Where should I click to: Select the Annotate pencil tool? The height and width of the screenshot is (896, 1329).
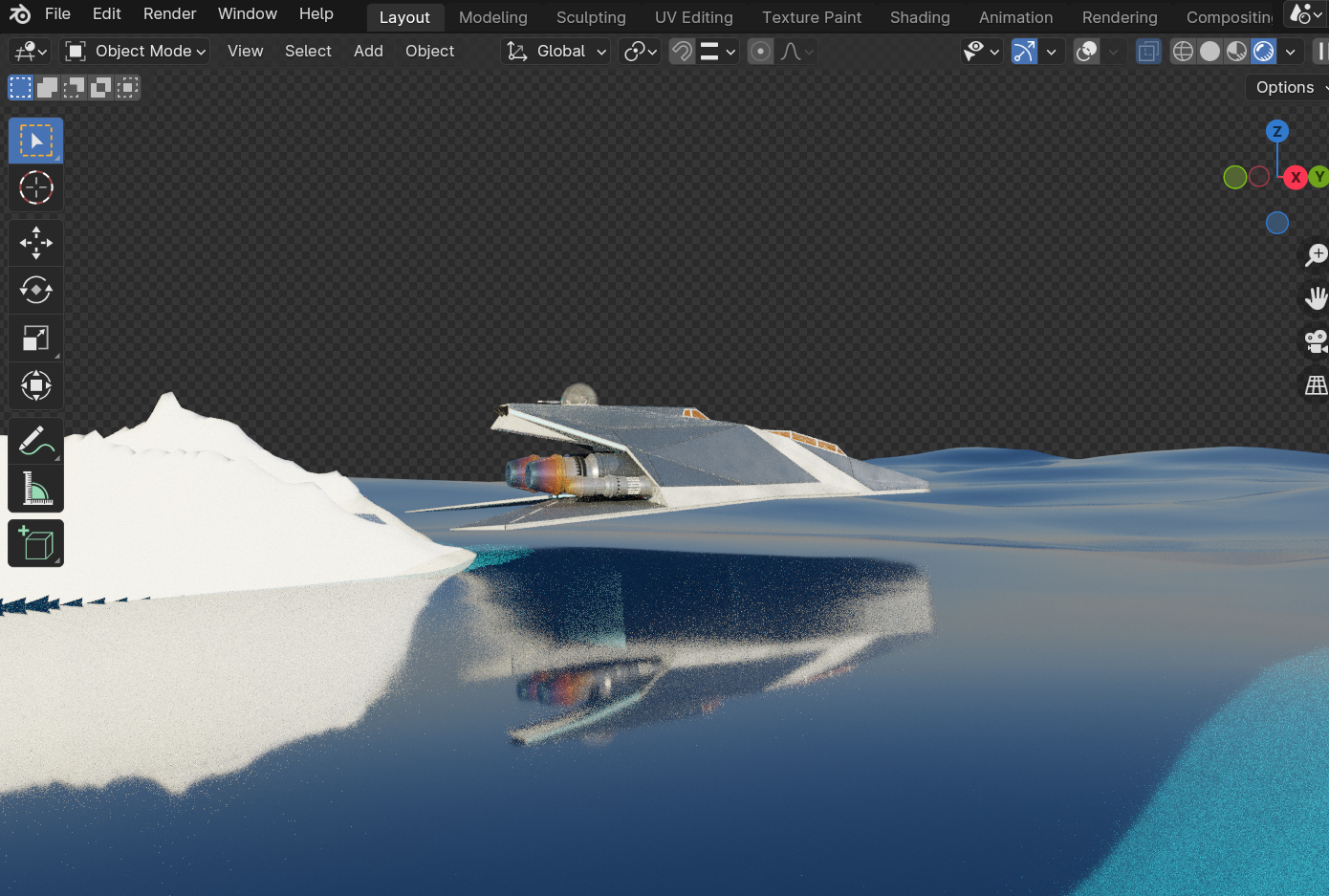point(36,442)
